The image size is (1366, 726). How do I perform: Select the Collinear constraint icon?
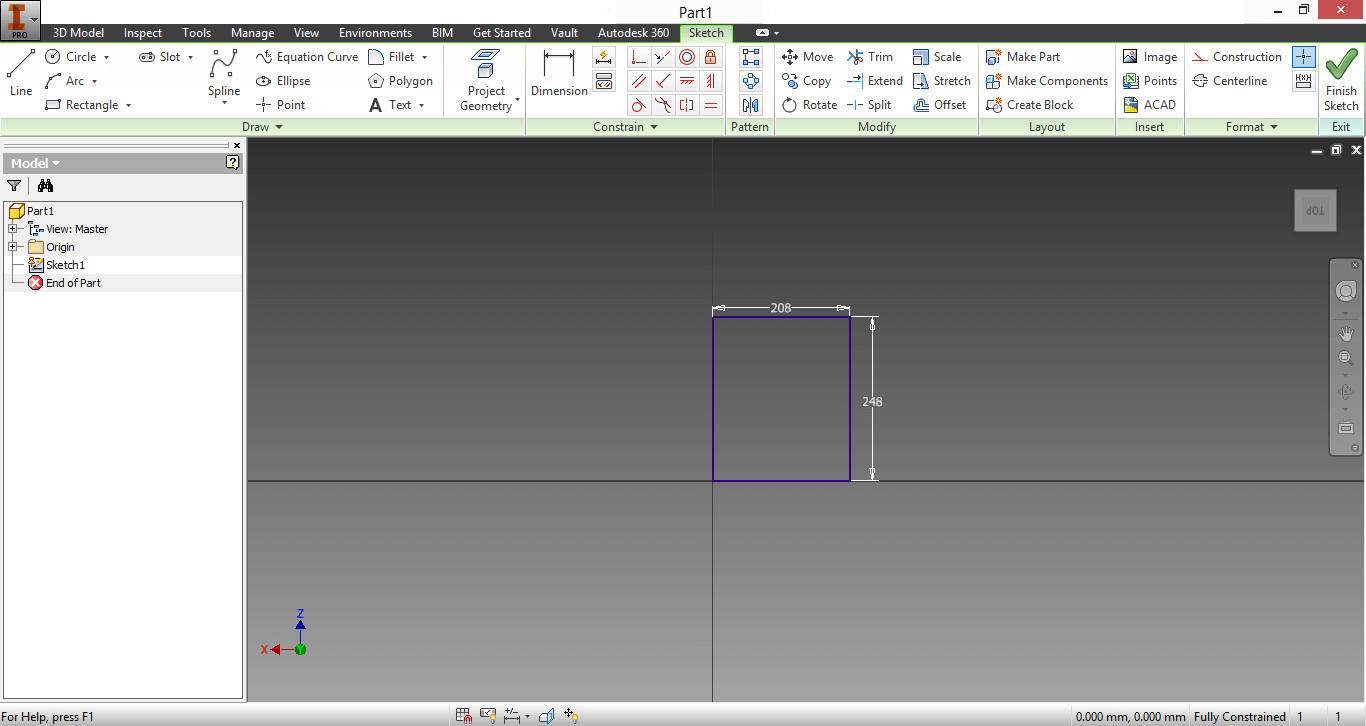click(663, 57)
